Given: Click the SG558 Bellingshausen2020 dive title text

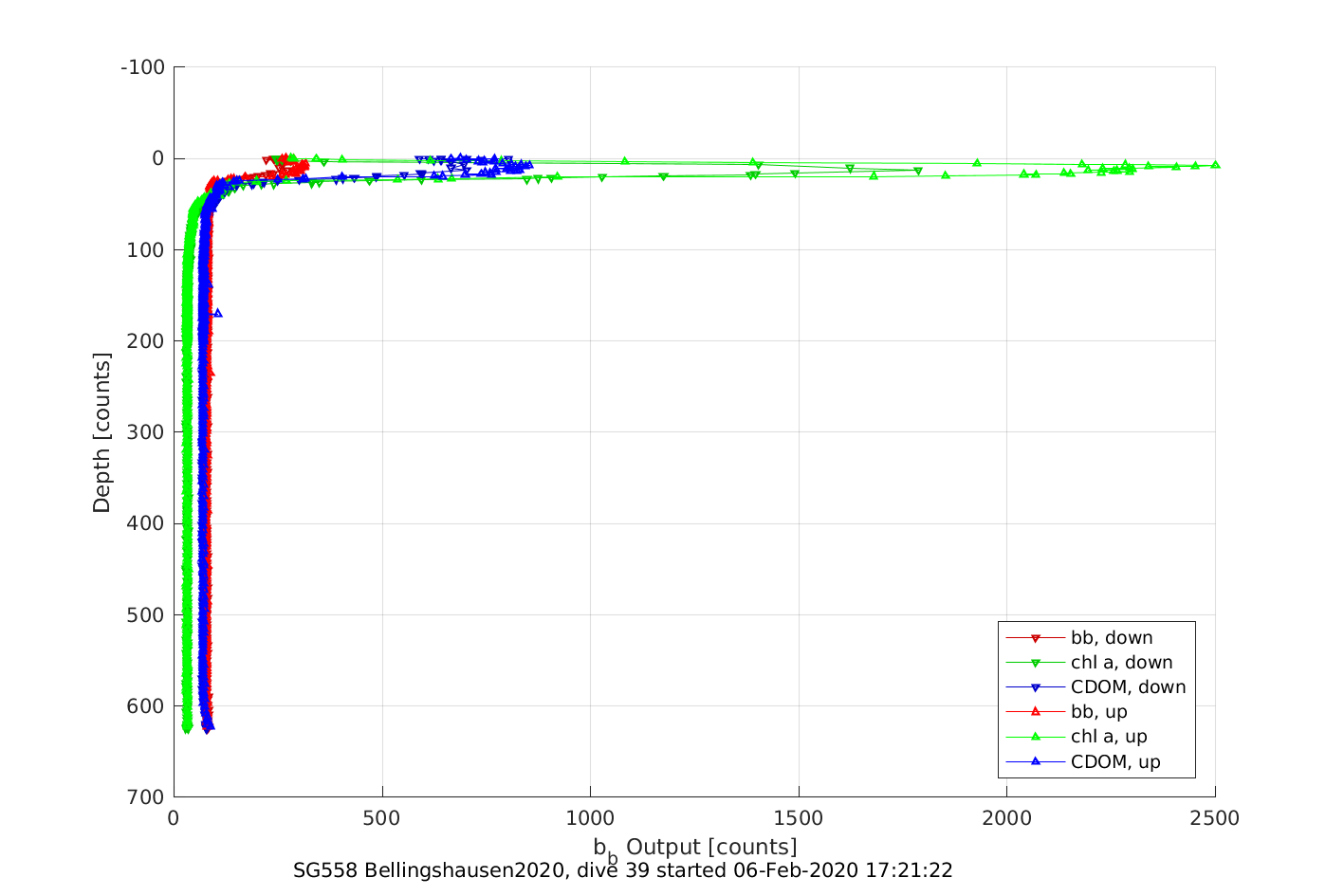Looking at the screenshot, I should coord(623,870).
